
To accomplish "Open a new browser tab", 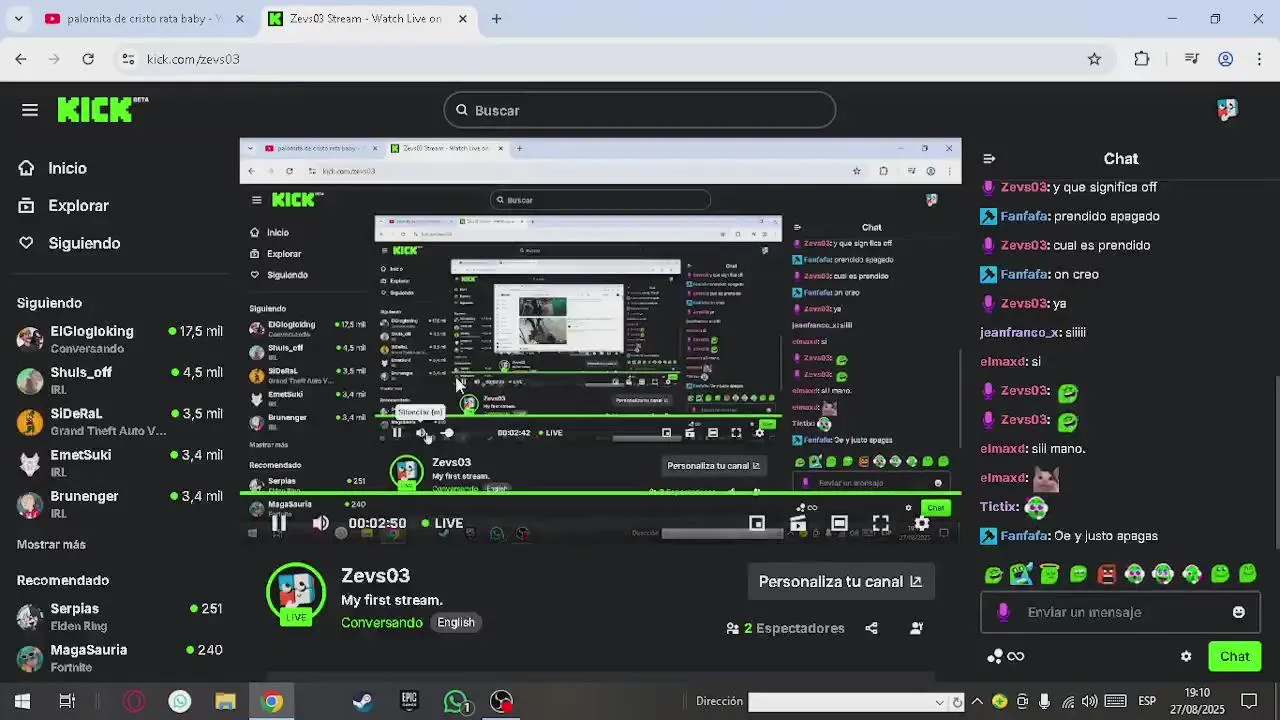I will [x=496, y=19].
